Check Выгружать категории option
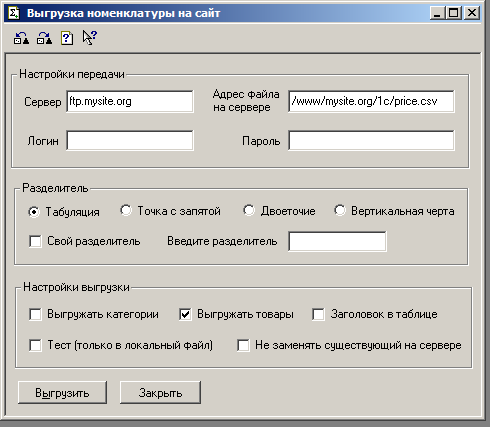This screenshot has width=490, height=427. pos(35,314)
